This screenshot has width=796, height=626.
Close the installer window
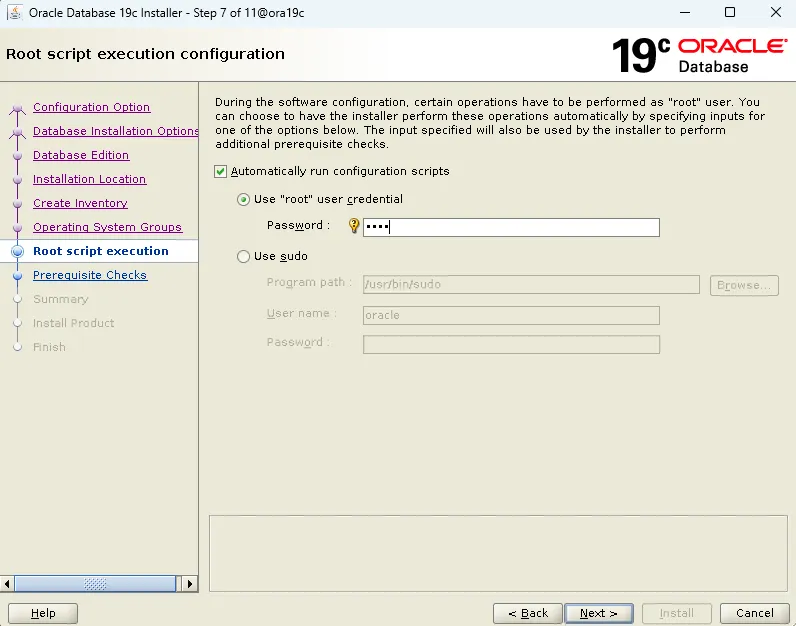[775, 13]
